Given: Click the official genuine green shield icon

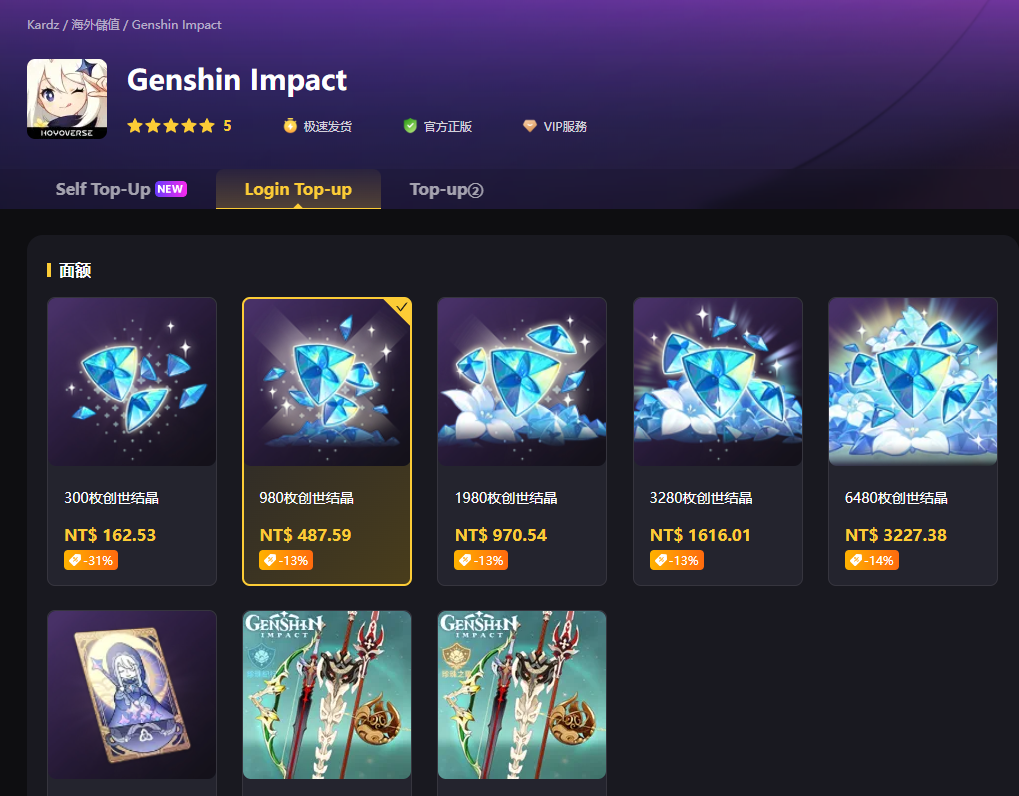Looking at the screenshot, I should point(409,126).
